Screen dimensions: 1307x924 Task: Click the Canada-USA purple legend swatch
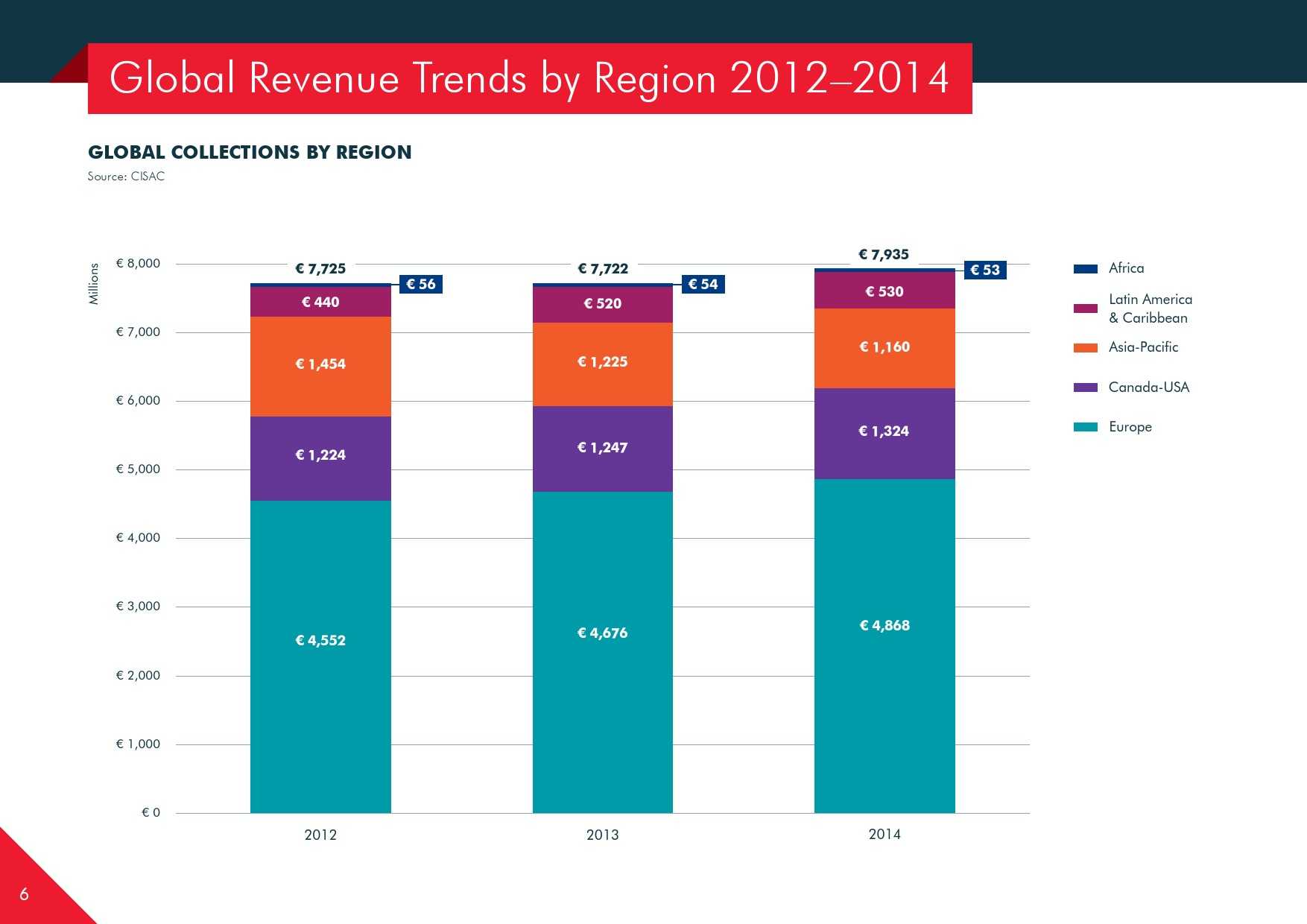click(1085, 387)
